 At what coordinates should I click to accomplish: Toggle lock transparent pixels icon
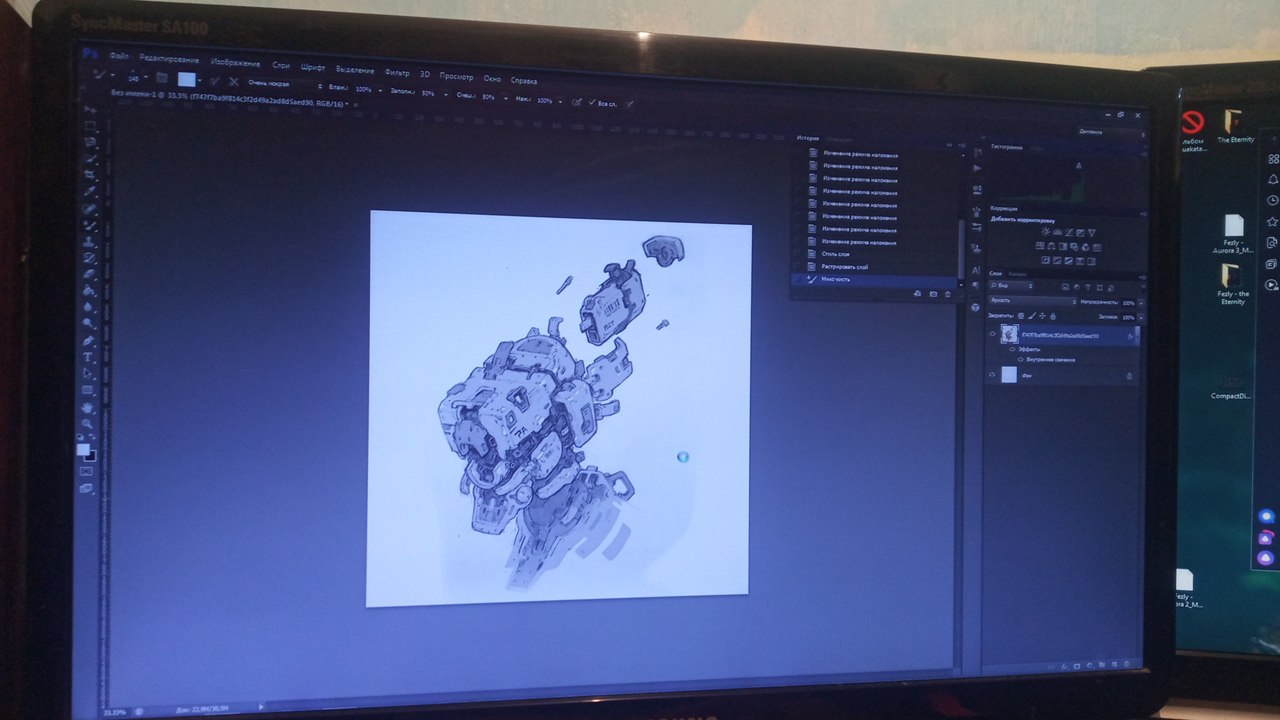[1021, 316]
